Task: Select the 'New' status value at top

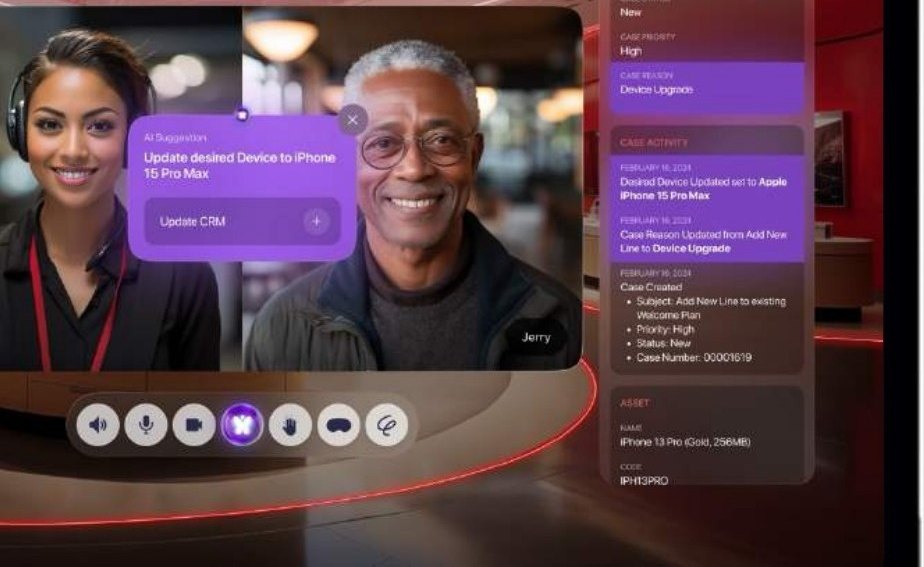Action: [630, 12]
